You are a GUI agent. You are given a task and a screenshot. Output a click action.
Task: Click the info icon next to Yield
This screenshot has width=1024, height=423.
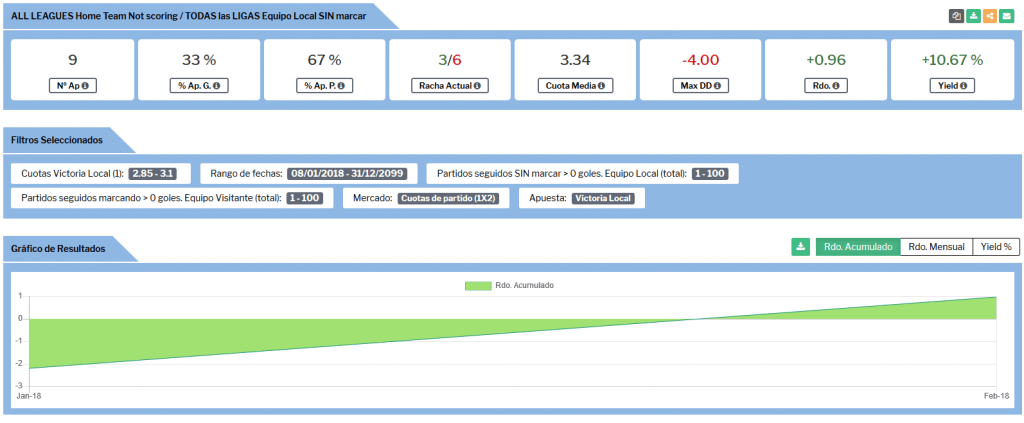(964, 86)
